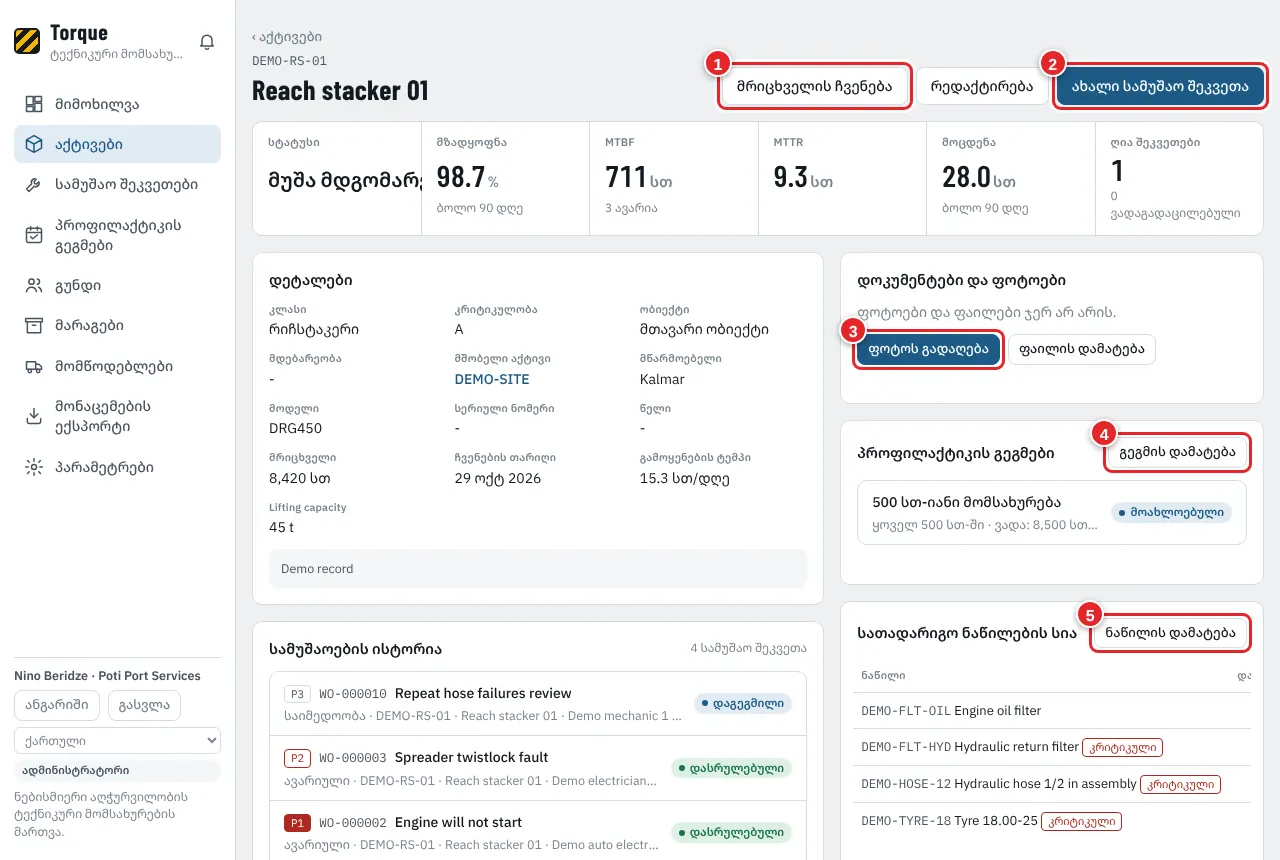Create ახალი სამუშაო შეკვეთა
This screenshot has width=1280, height=860.
point(1160,86)
